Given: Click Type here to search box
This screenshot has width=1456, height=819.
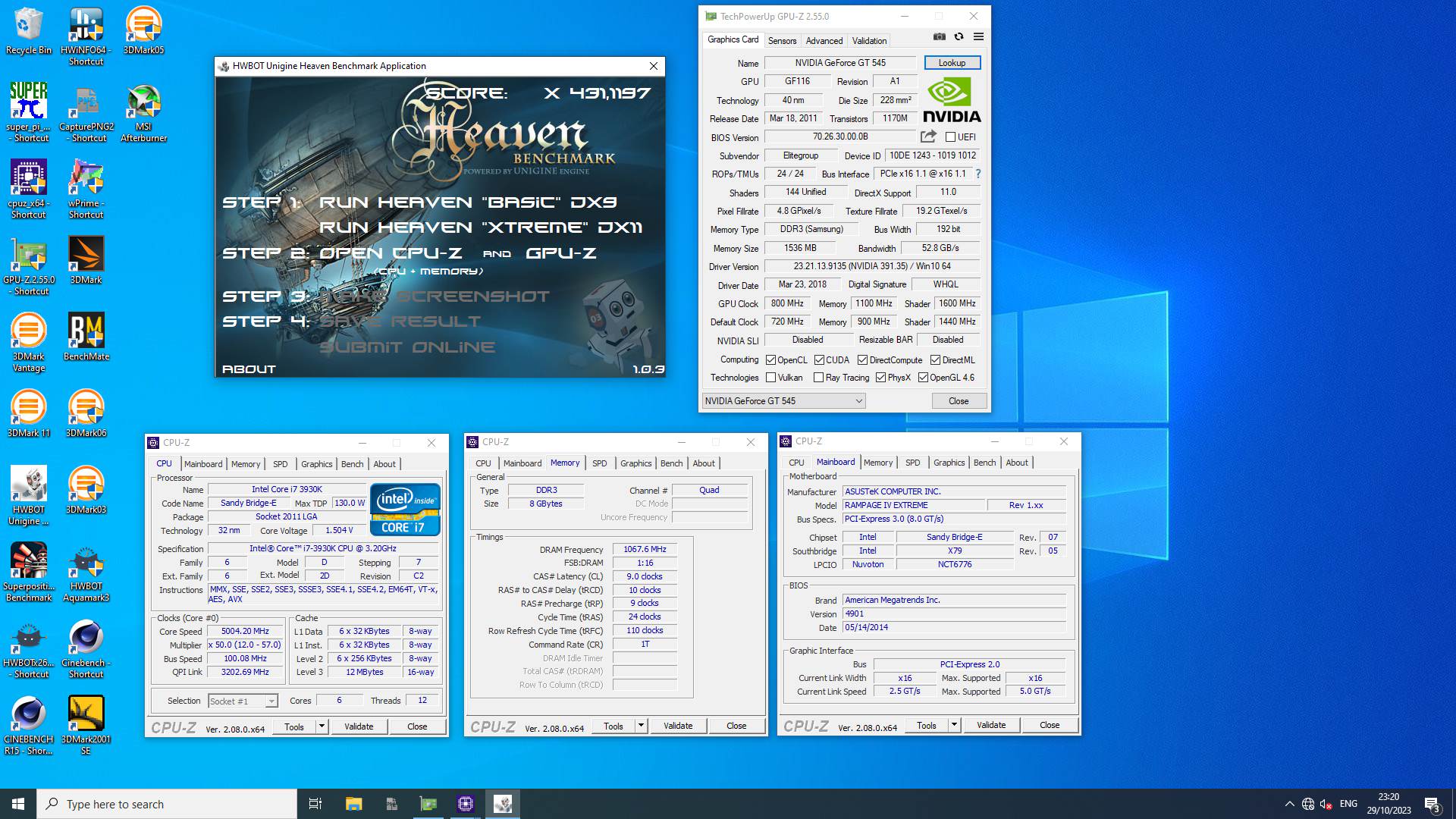Looking at the screenshot, I should pos(167,804).
